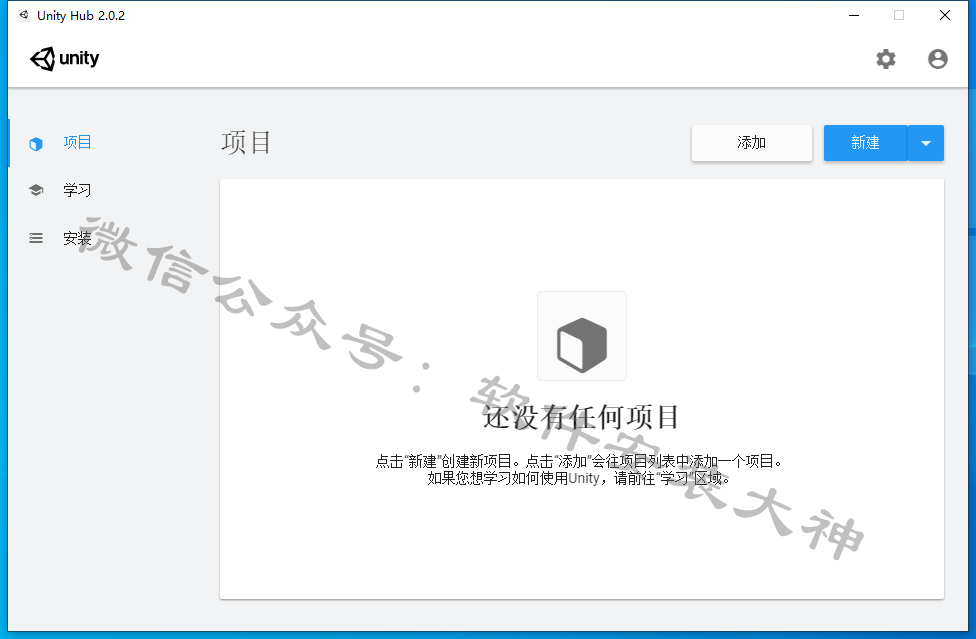
Task: Click the 项目 page title heading
Action: coord(246,142)
